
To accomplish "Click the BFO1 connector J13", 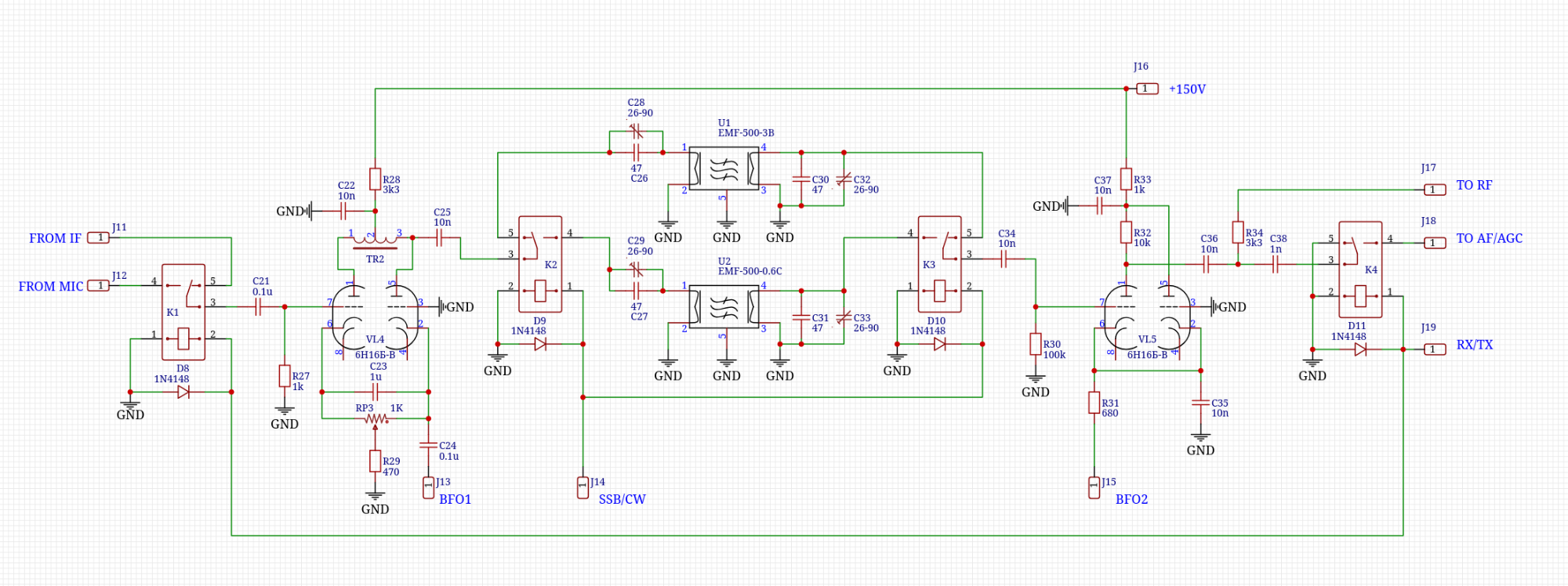I will tap(428, 487).
